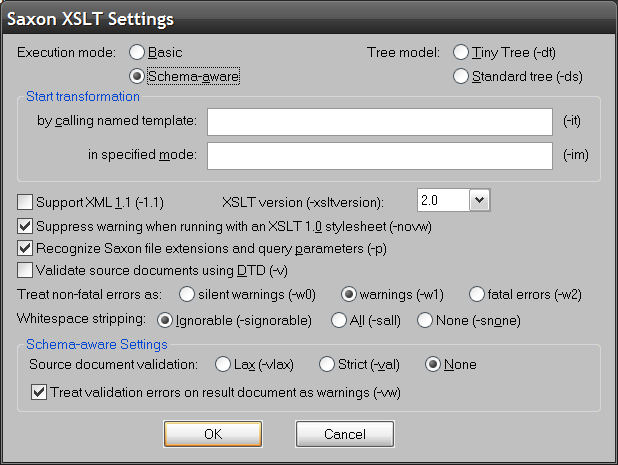Select the Basic execution mode

(137, 52)
